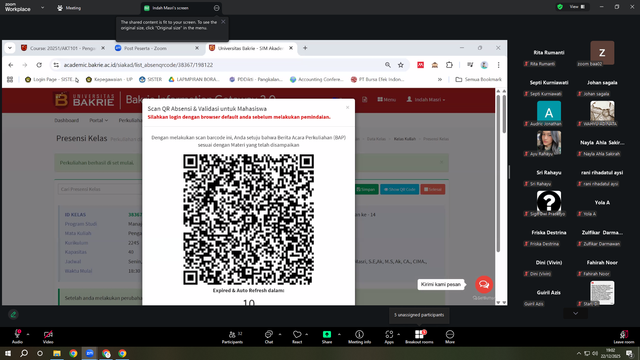Open the Windows Start menu
Viewport: 640px width, 360px height.
8,353
